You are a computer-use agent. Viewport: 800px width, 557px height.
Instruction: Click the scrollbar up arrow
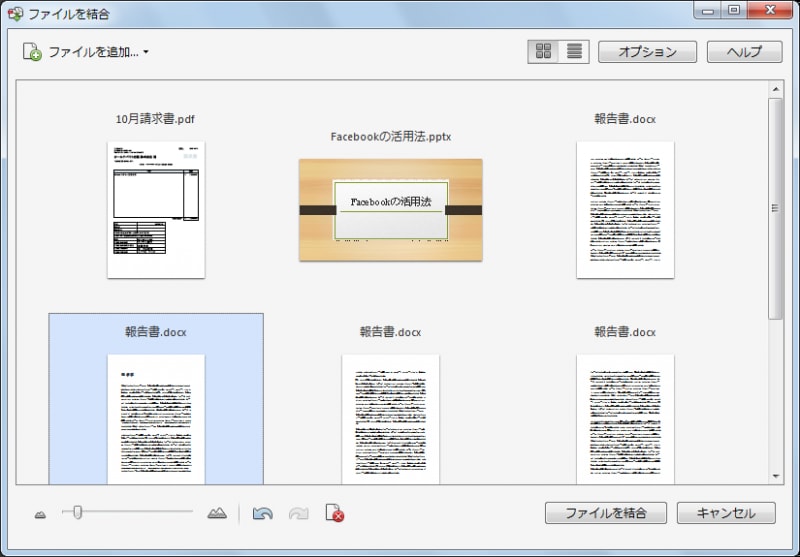(x=776, y=89)
